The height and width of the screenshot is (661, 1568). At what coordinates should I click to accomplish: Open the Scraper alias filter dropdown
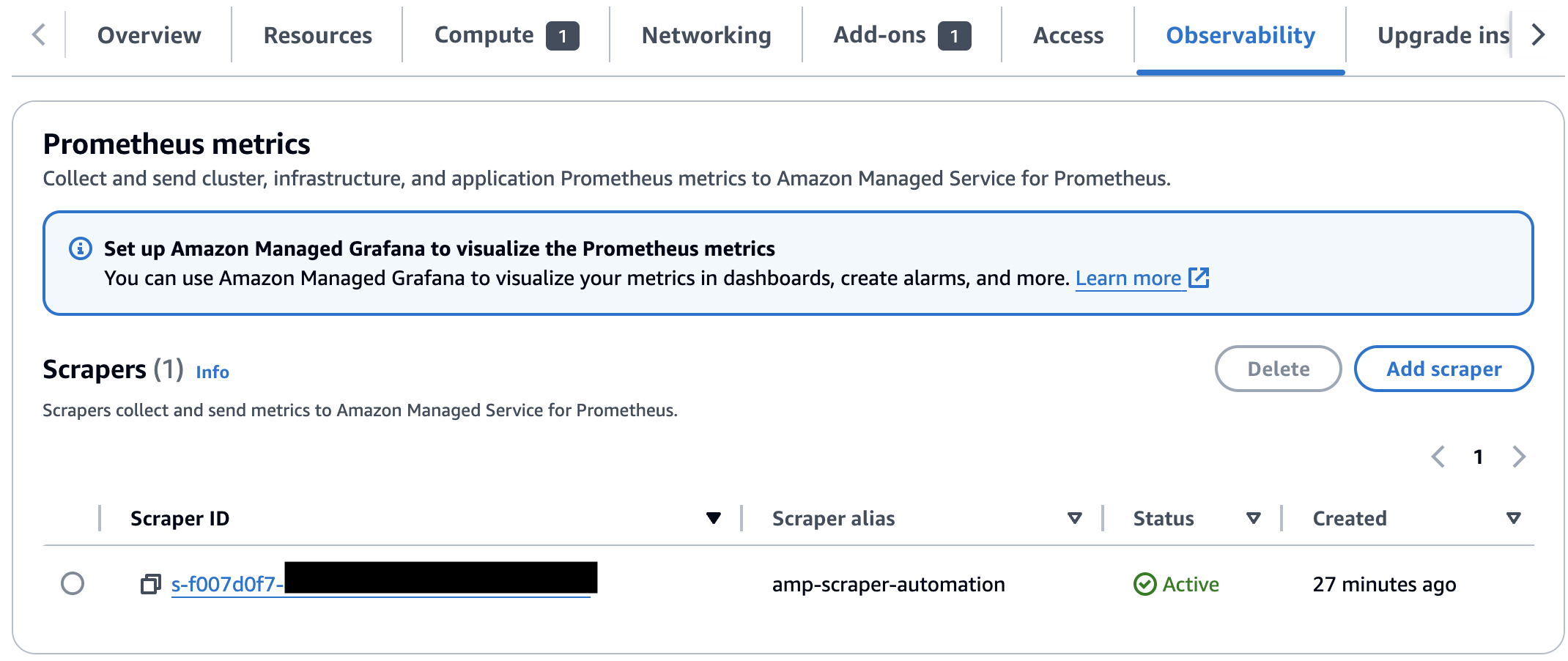coord(1074,518)
